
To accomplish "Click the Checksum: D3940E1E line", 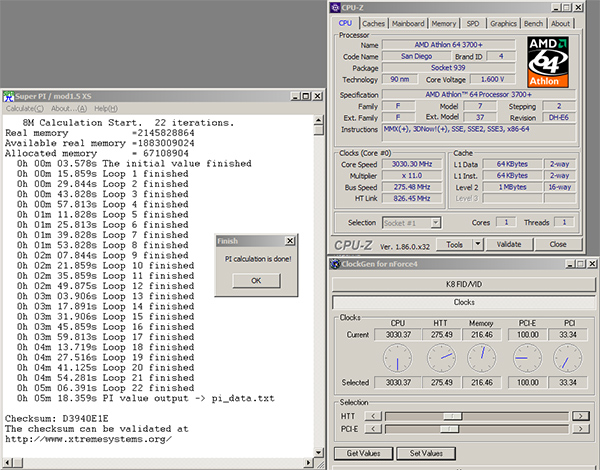I will coord(57,418).
